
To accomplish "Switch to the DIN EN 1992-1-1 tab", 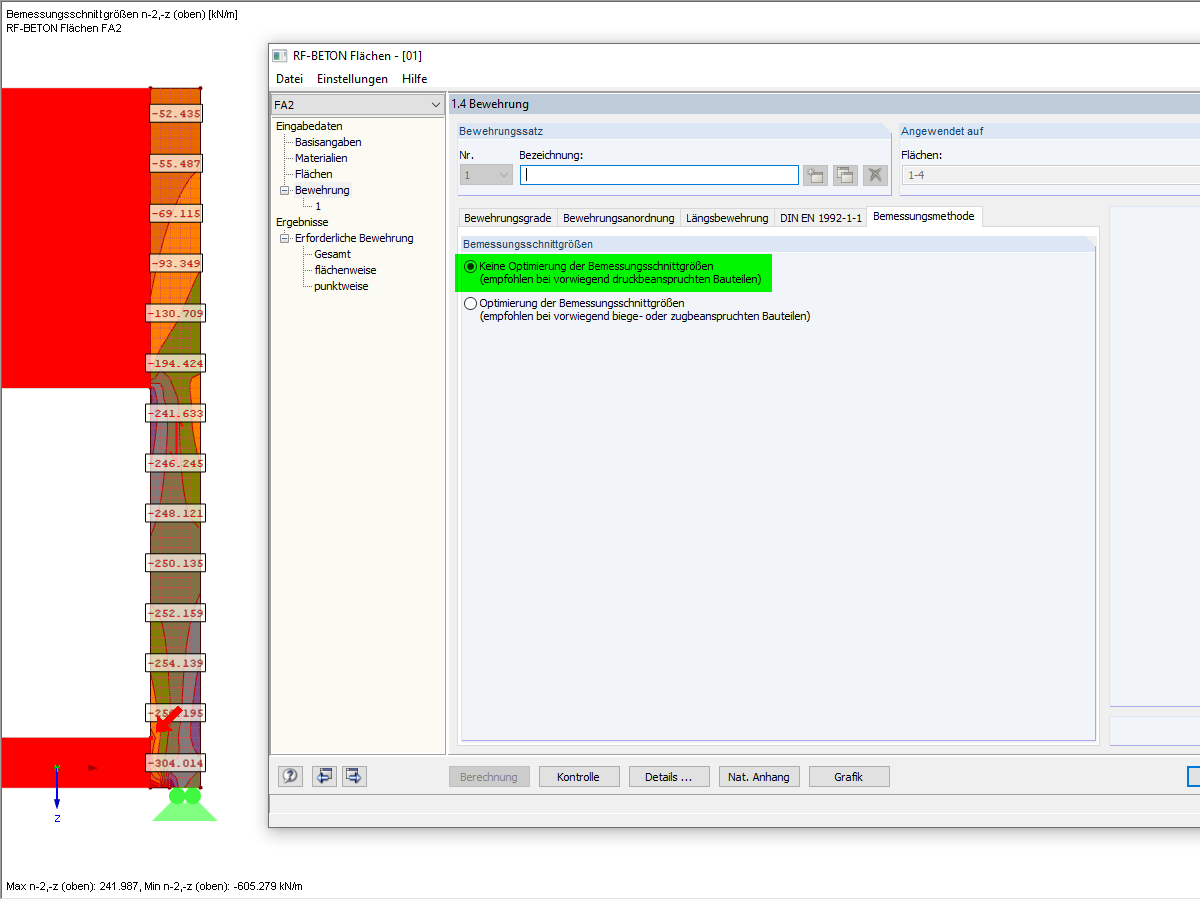I will 821,218.
